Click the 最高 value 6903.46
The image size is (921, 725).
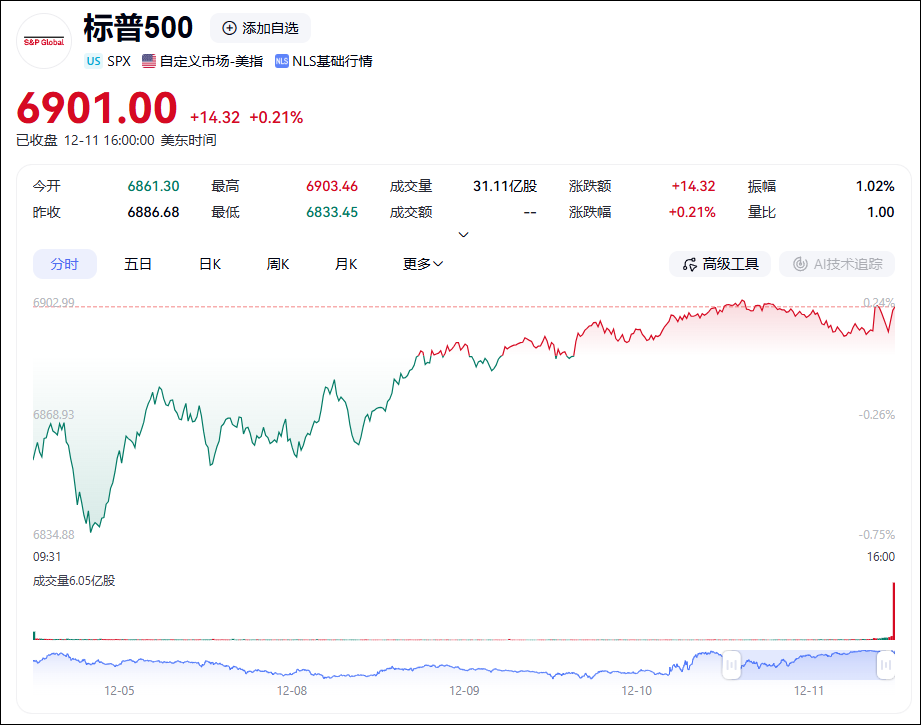coord(332,186)
